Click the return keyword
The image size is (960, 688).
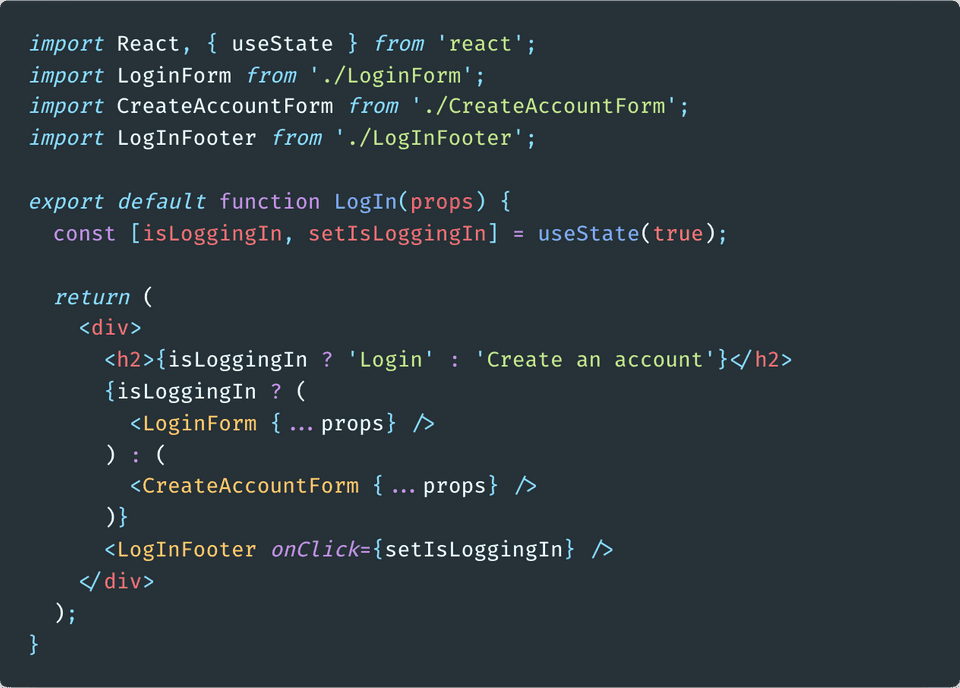point(92,297)
